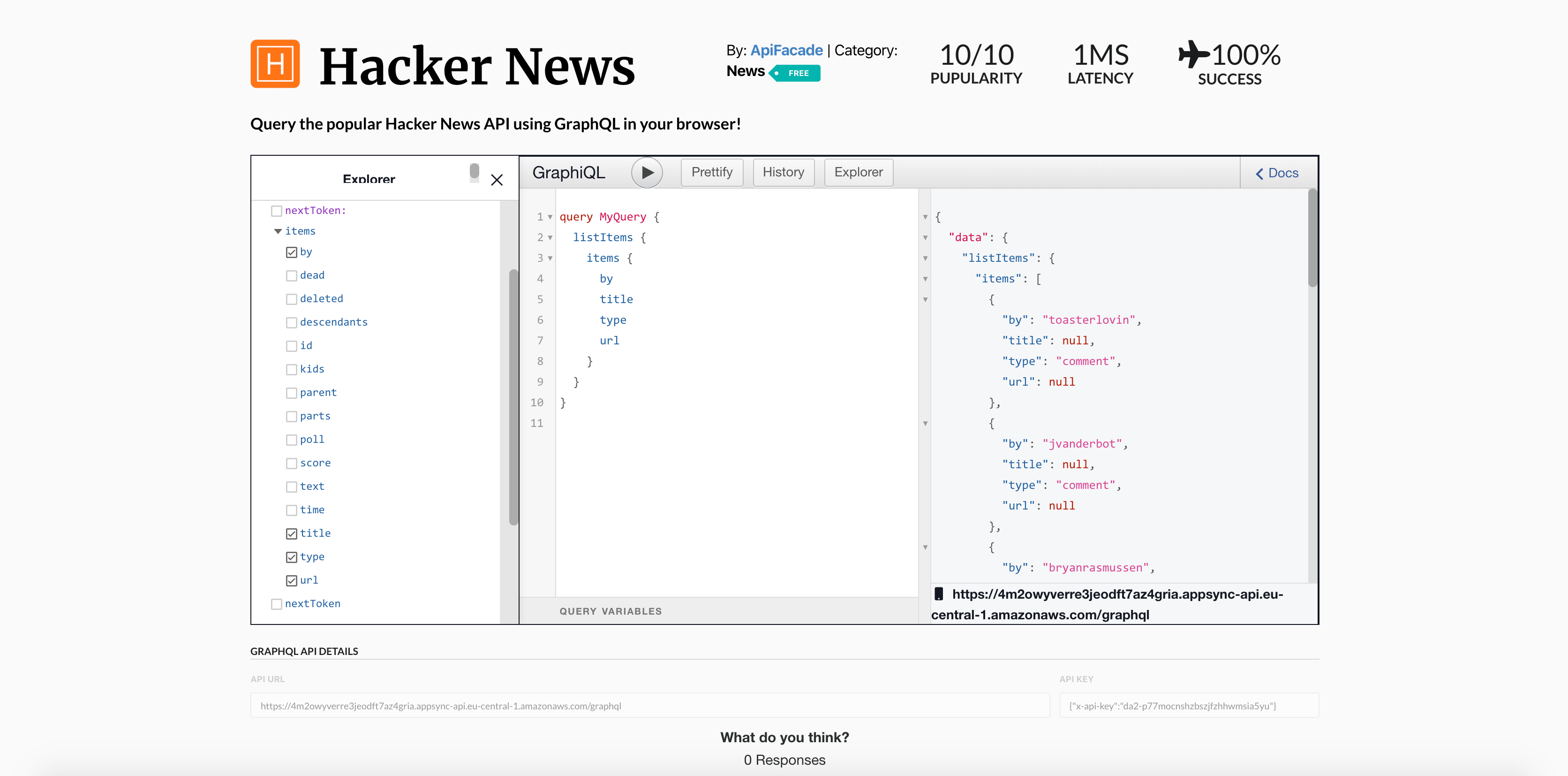
Task: Click the 1MS latency value
Action: pos(1101,55)
